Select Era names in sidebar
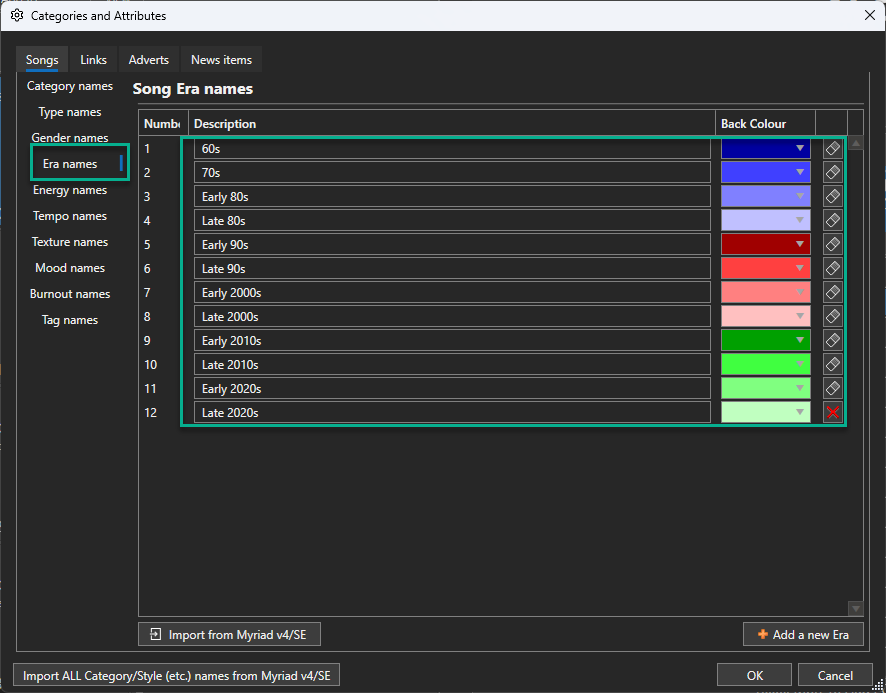 (x=70, y=164)
